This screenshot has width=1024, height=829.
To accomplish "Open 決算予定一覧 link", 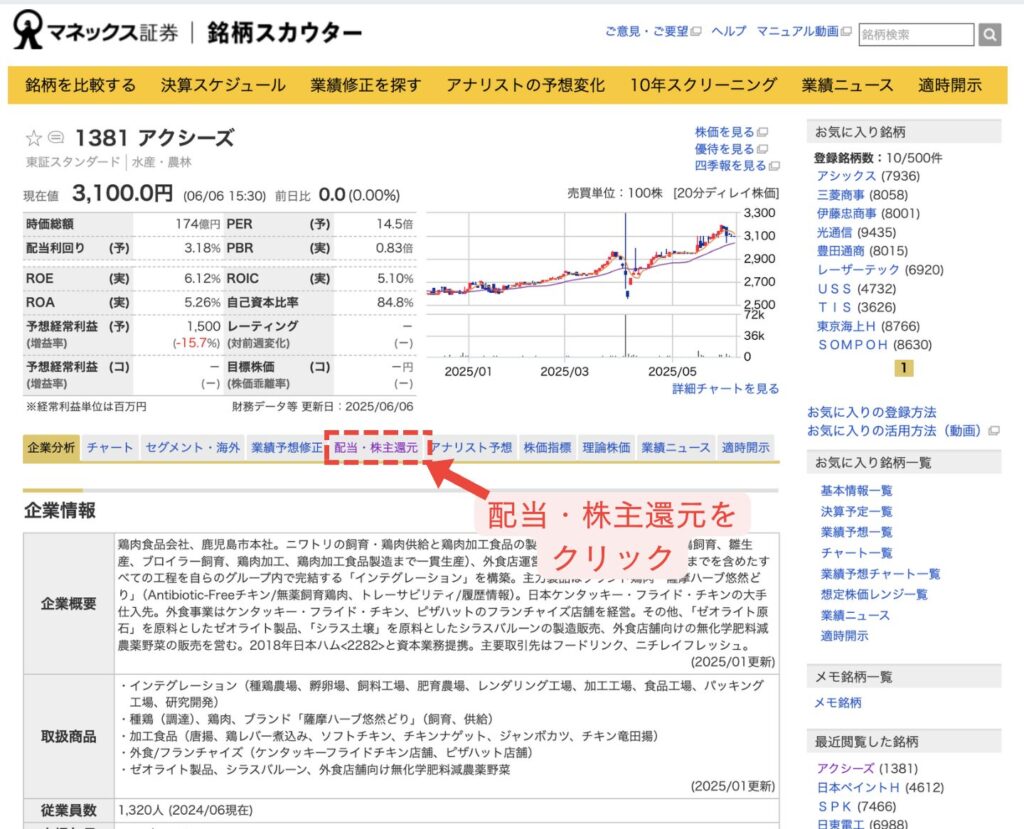I will [856, 512].
